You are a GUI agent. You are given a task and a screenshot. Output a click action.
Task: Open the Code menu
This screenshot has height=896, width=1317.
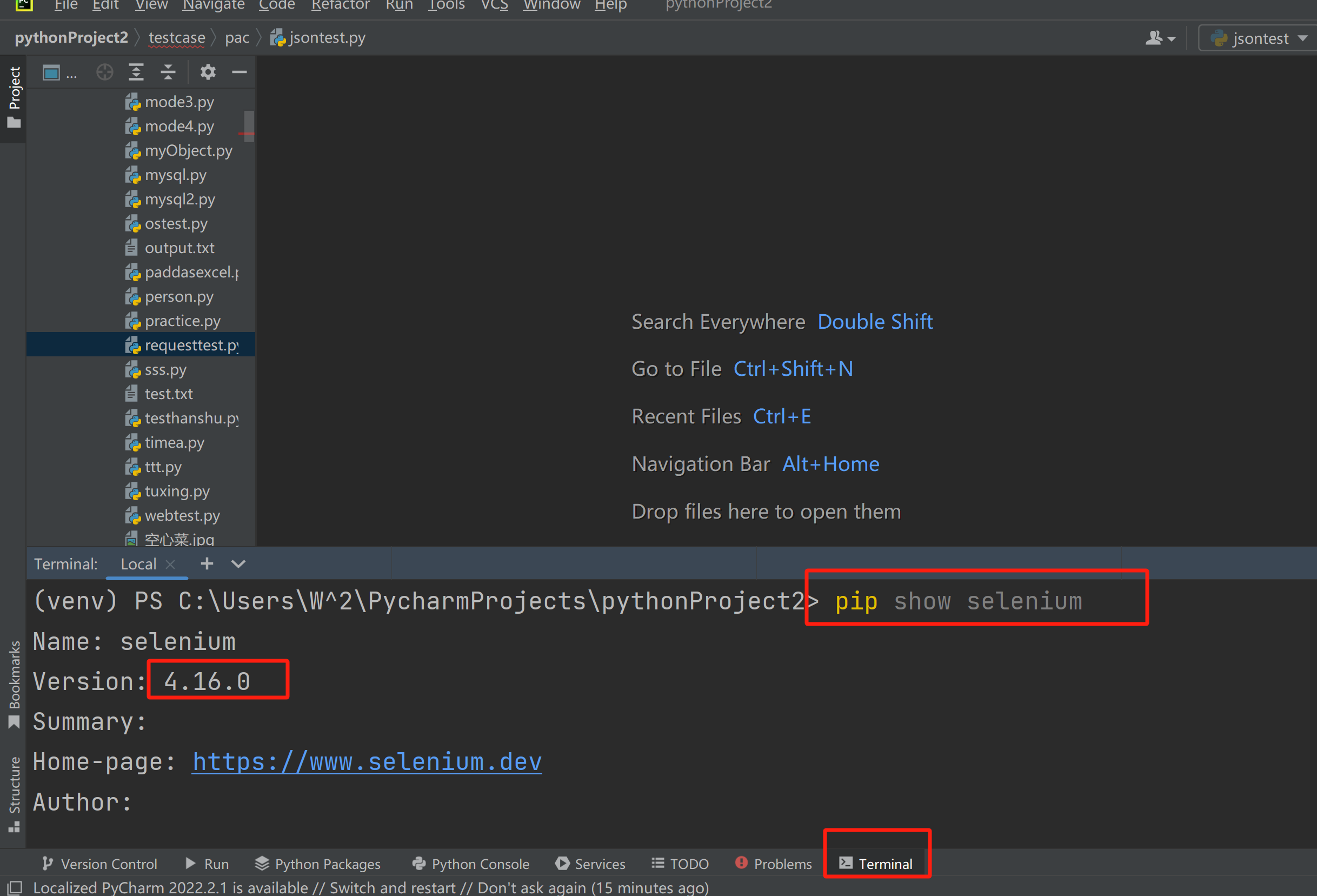click(x=277, y=5)
